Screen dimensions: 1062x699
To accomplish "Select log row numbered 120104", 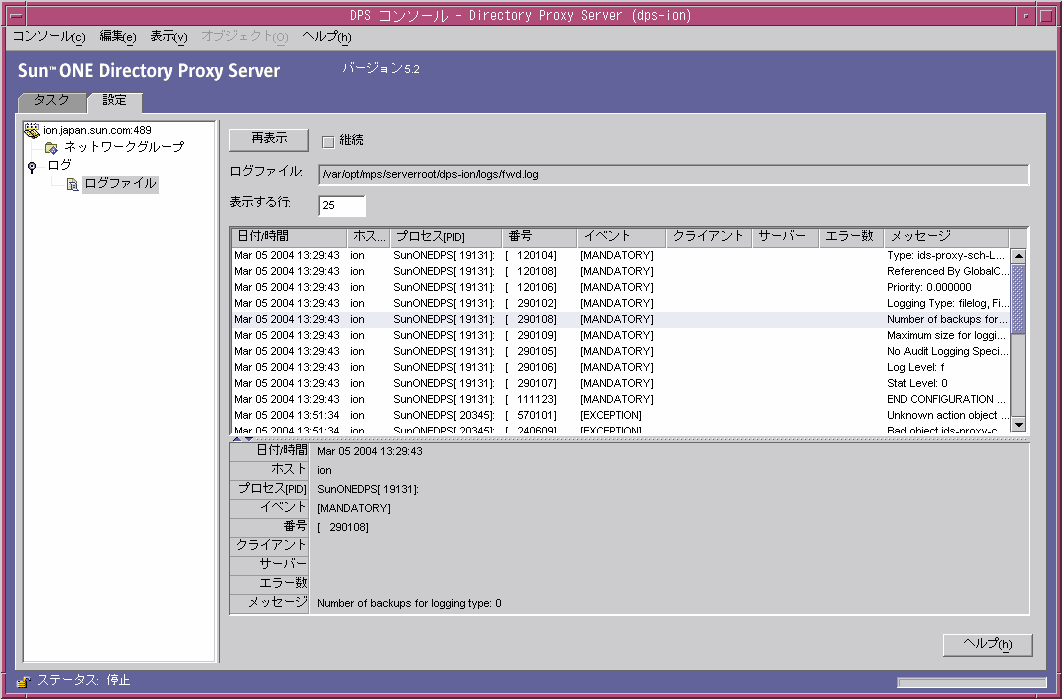I will [620, 255].
